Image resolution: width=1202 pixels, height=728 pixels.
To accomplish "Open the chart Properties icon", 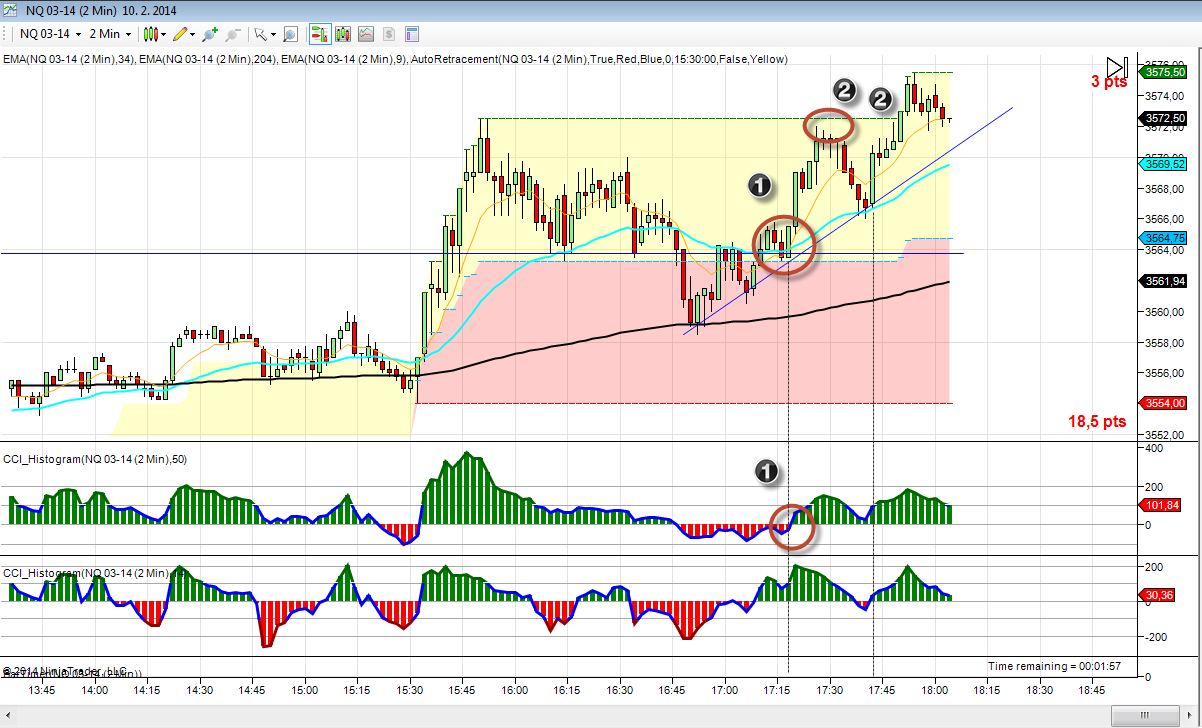I will 411,34.
